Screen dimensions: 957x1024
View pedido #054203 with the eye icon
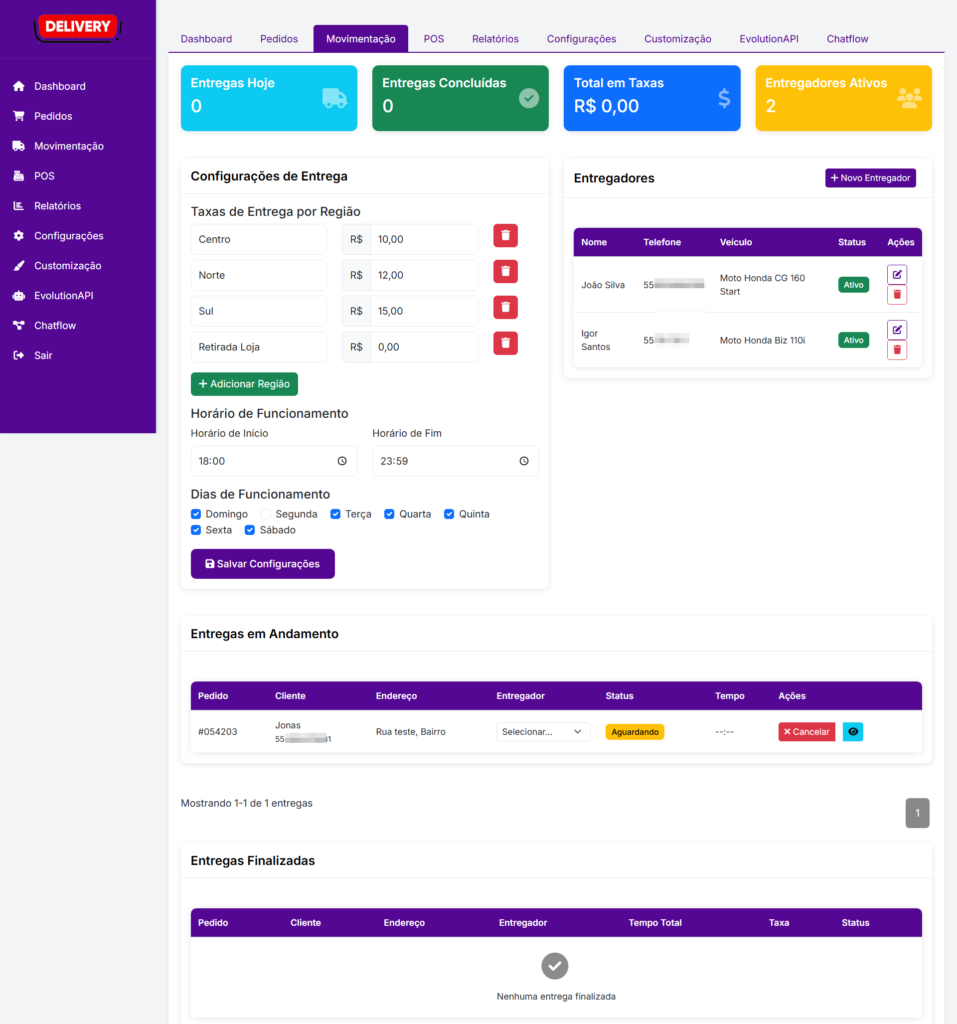[x=852, y=731]
